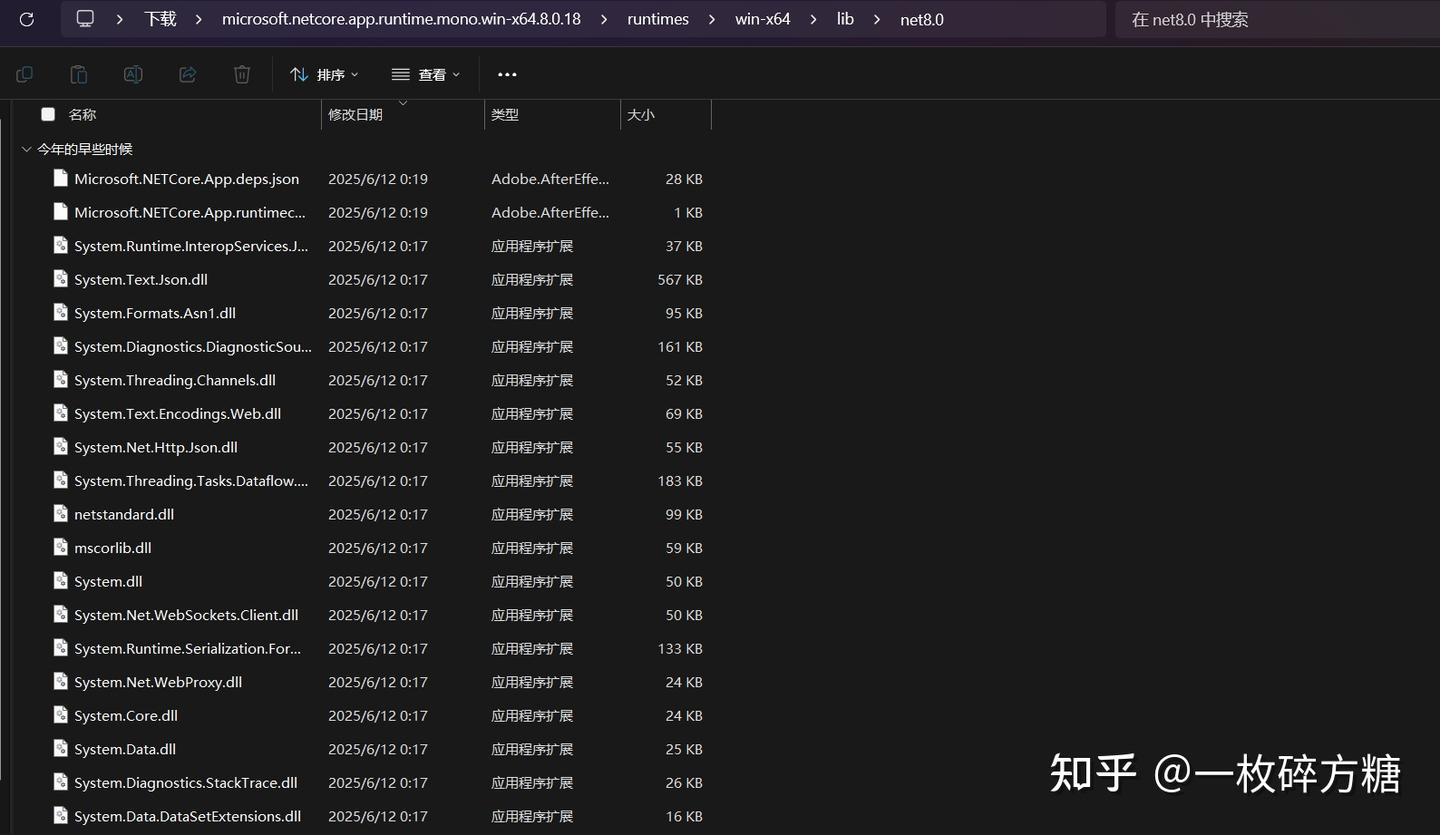Open the 查看 (View) dropdown
The height and width of the screenshot is (835, 1440).
click(x=425, y=74)
